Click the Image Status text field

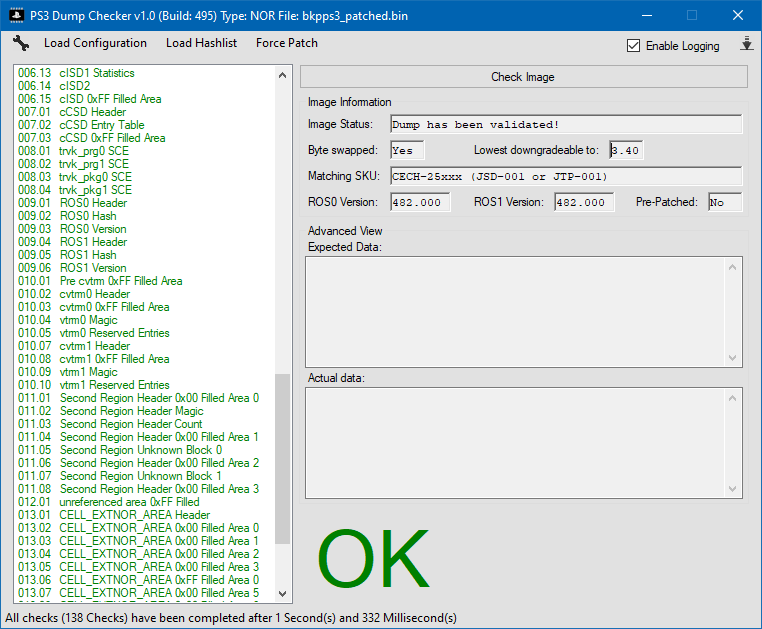[566, 124]
